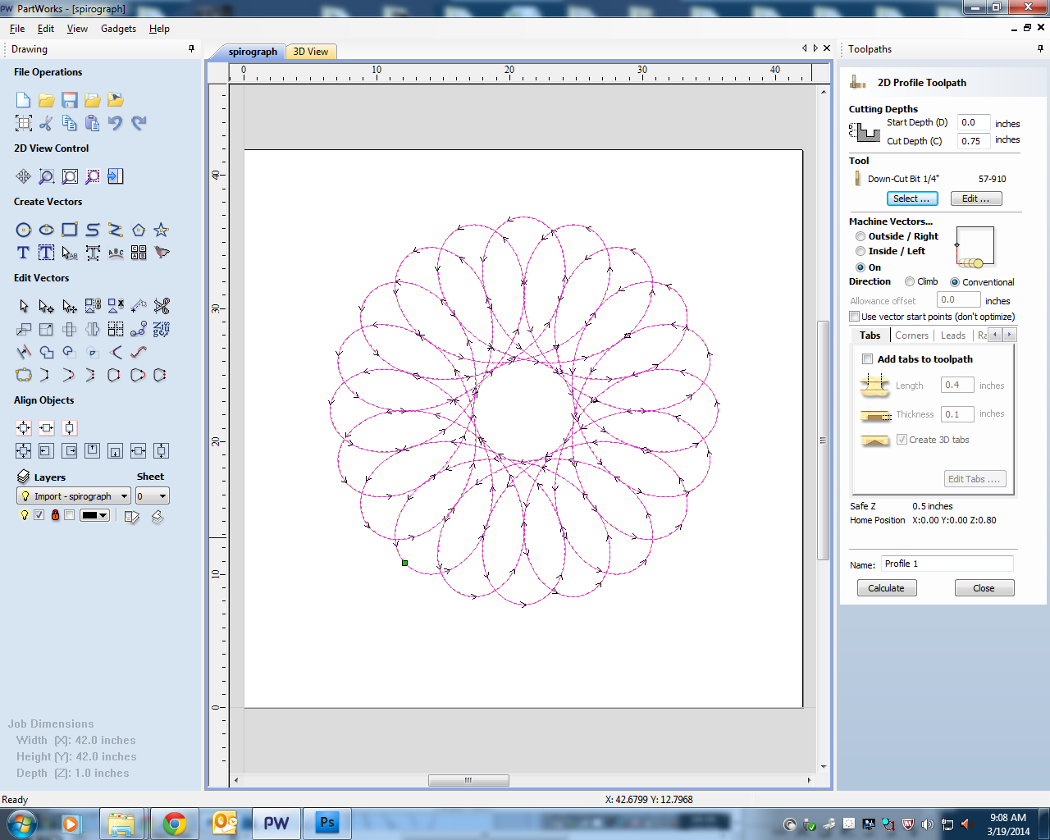This screenshot has height=840, width=1050.
Task: Select the Draw Star tool
Action: tap(161, 230)
